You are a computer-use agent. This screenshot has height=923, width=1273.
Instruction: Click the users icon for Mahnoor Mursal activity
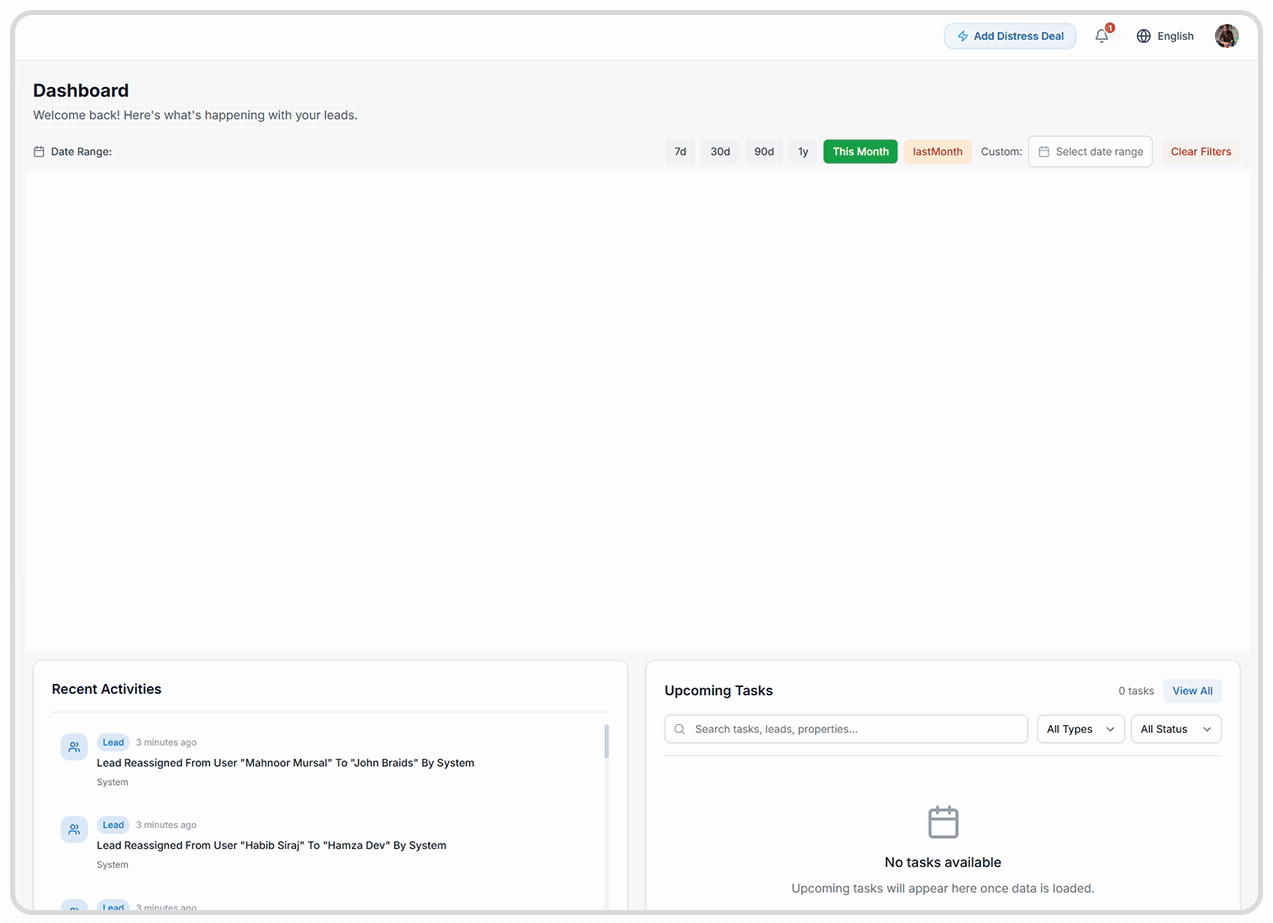[74, 747]
